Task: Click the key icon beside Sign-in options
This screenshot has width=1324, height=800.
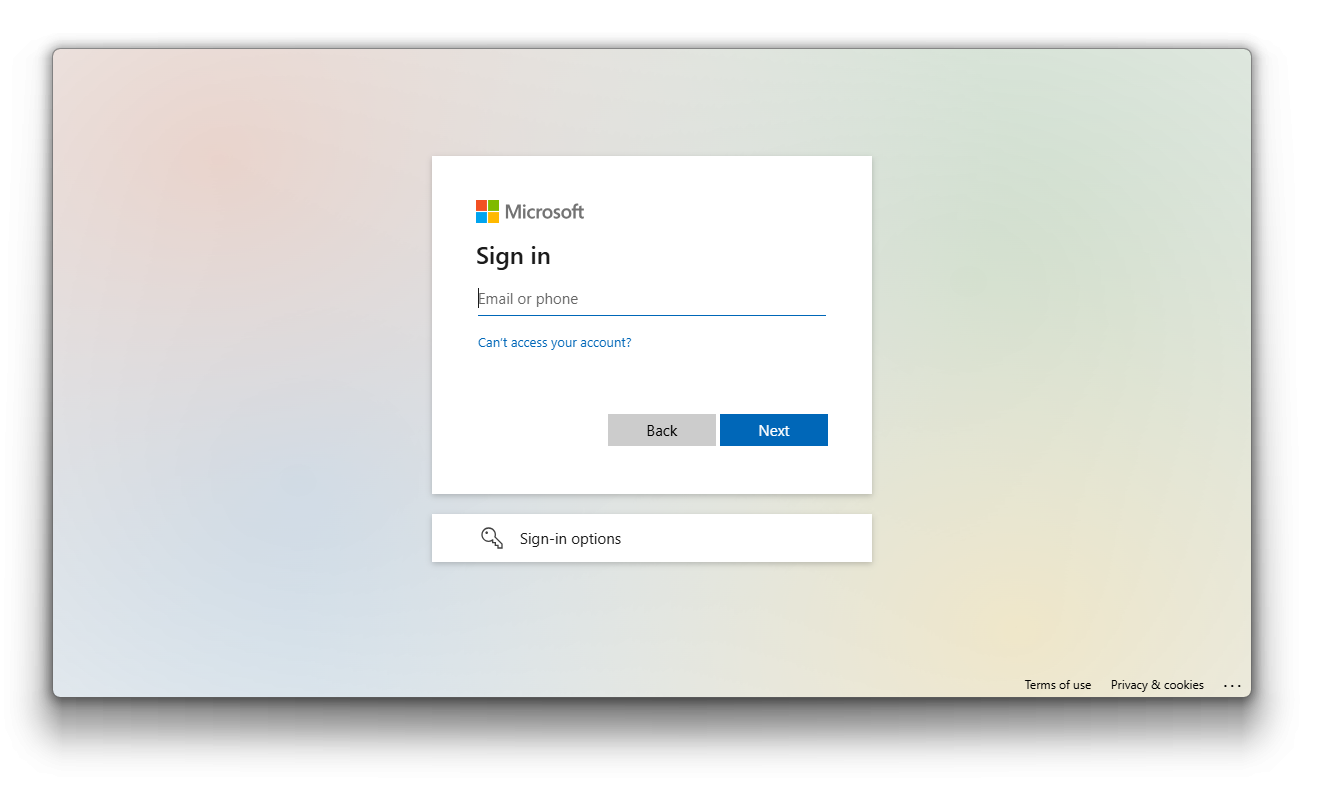Action: tap(492, 538)
